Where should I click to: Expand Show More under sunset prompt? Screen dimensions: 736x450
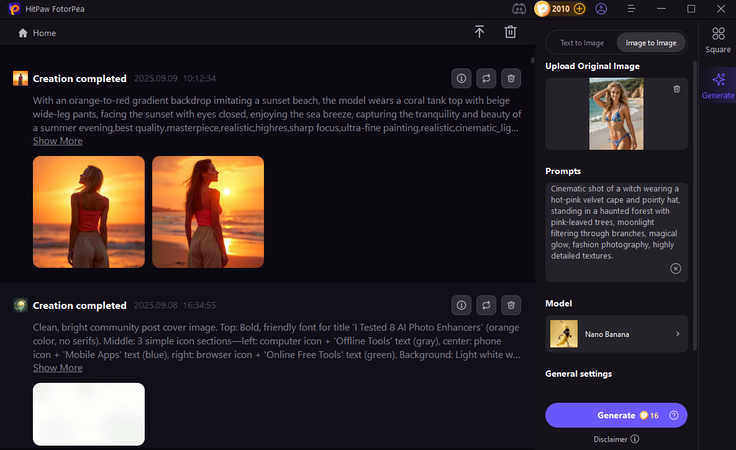(57, 141)
